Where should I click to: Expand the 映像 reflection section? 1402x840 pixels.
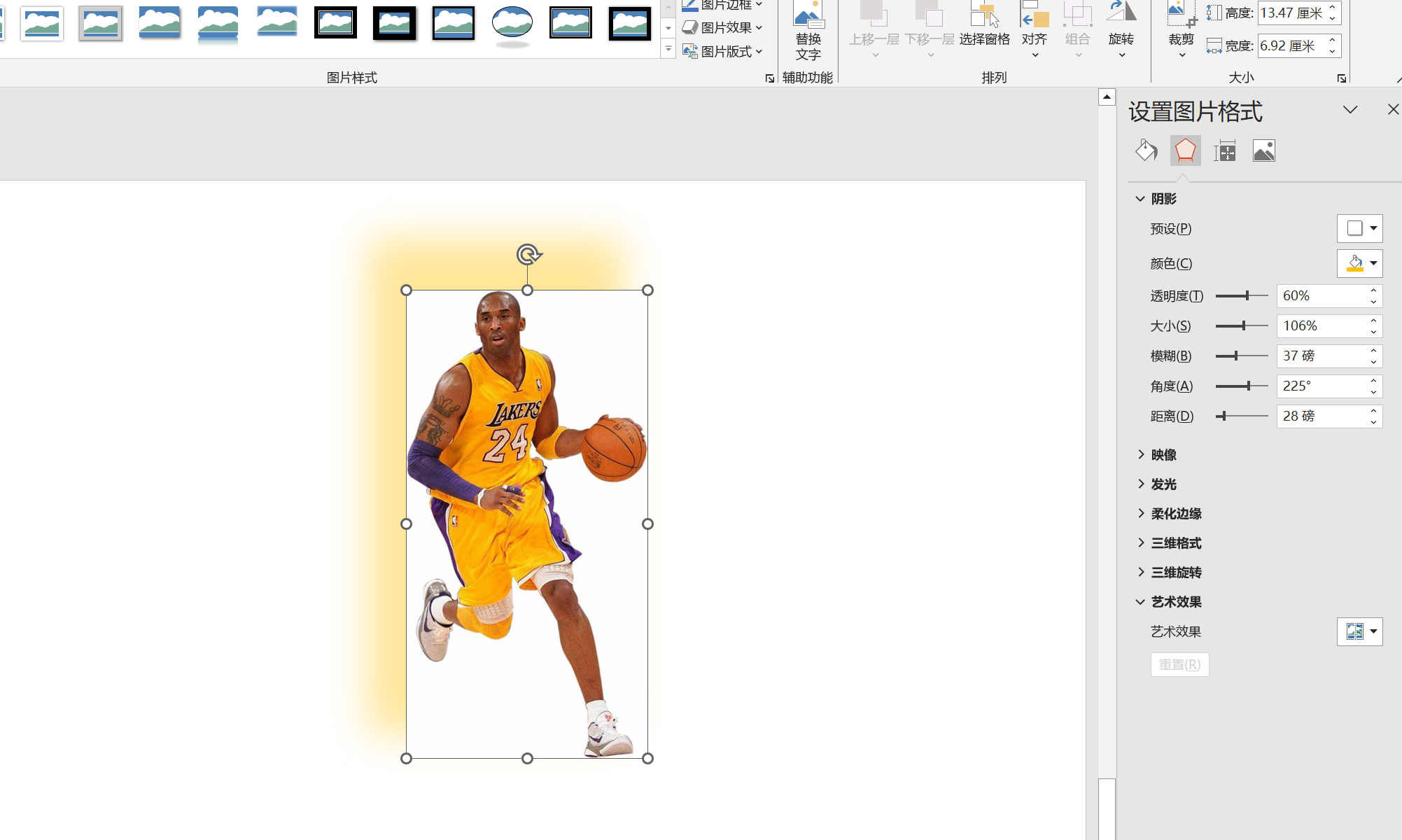pyautogui.click(x=1163, y=455)
